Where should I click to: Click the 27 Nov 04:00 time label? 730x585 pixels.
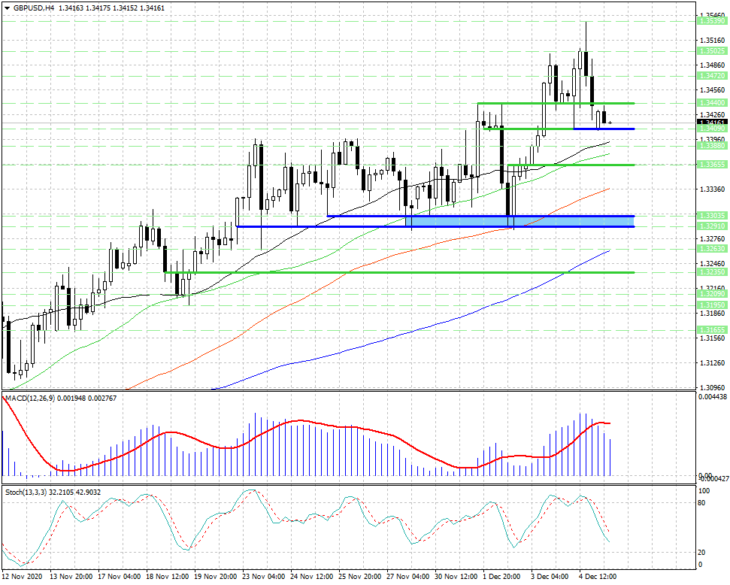point(408,577)
